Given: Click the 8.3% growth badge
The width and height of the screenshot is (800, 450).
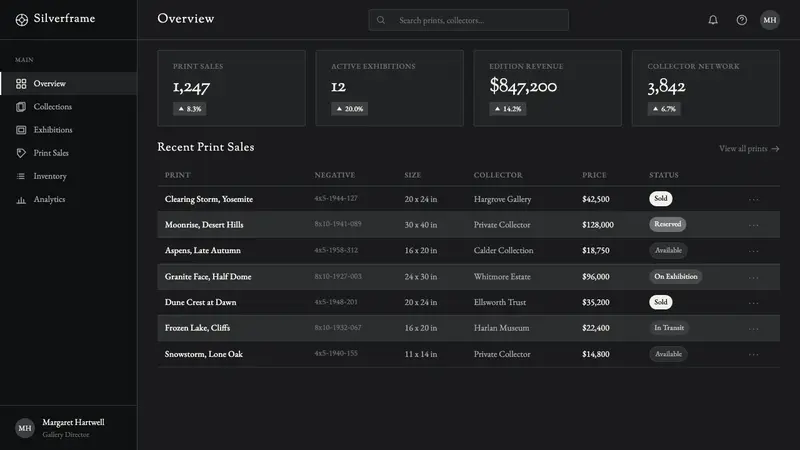Looking at the screenshot, I should tap(189, 109).
